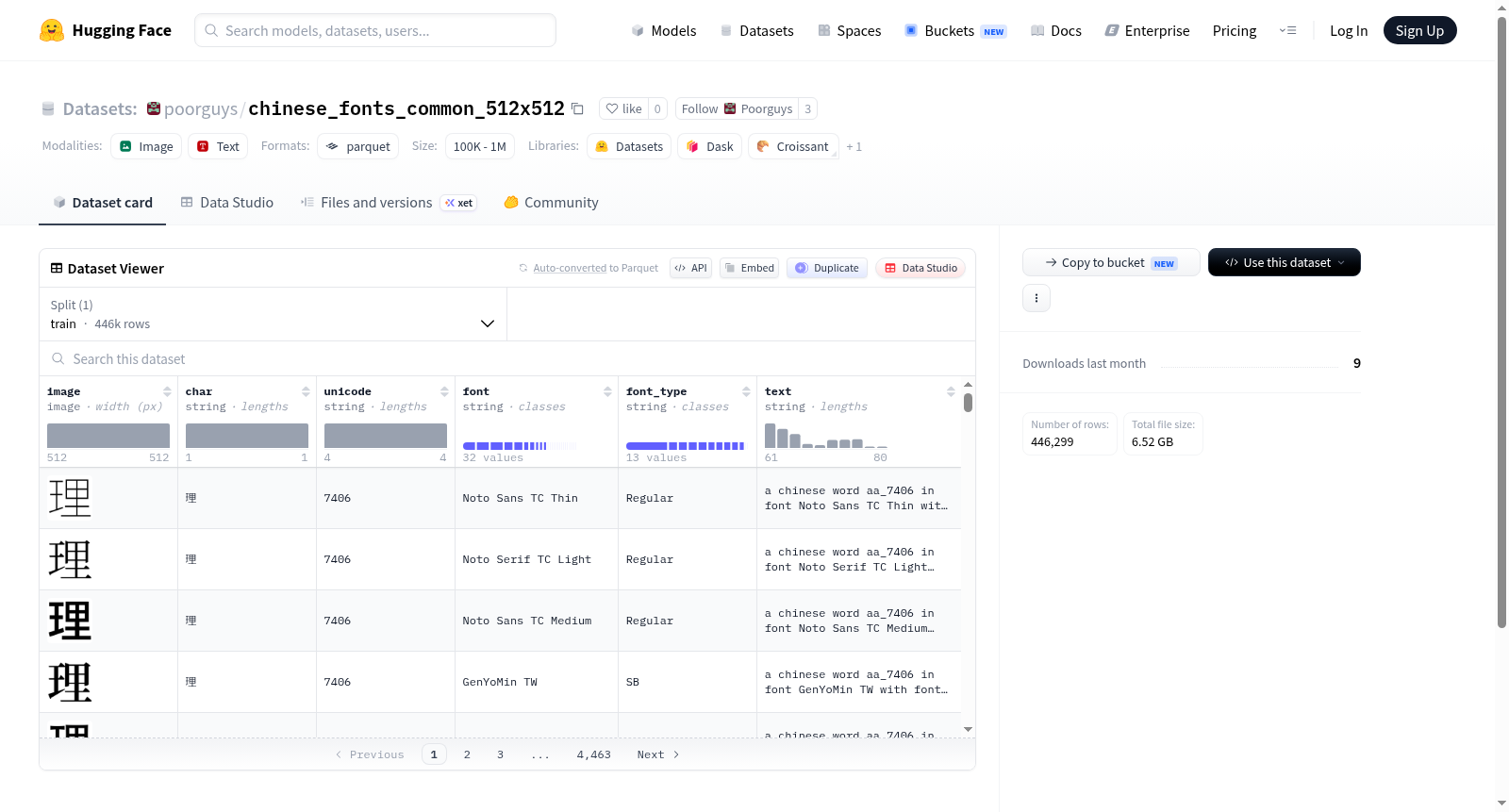Click sort arrows on font_type column
This screenshot has width=1509, height=812.
point(746,391)
